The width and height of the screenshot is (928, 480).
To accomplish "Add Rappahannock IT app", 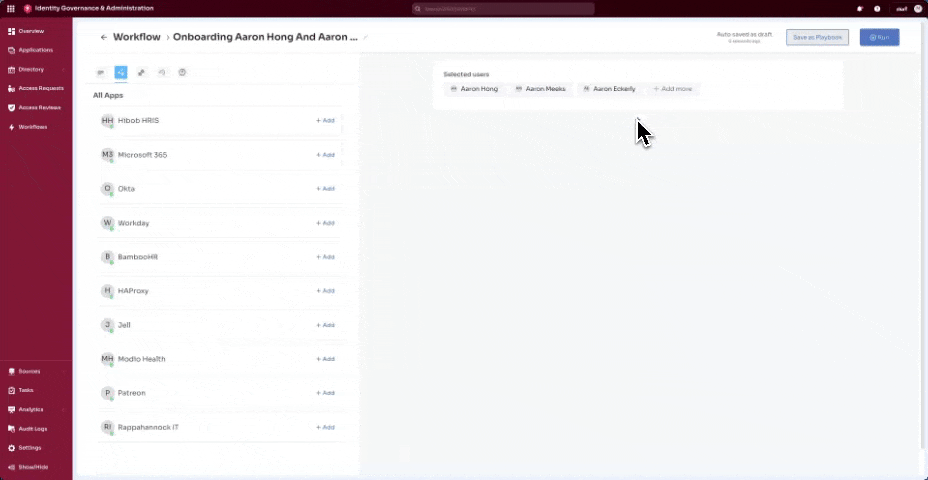I will [x=325, y=427].
